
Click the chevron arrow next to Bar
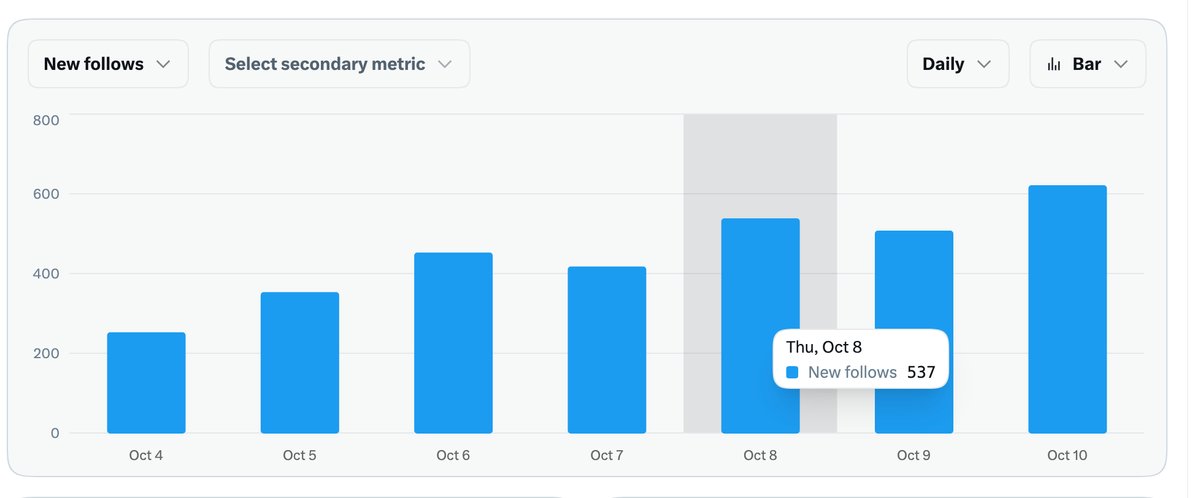(x=1121, y=64)
